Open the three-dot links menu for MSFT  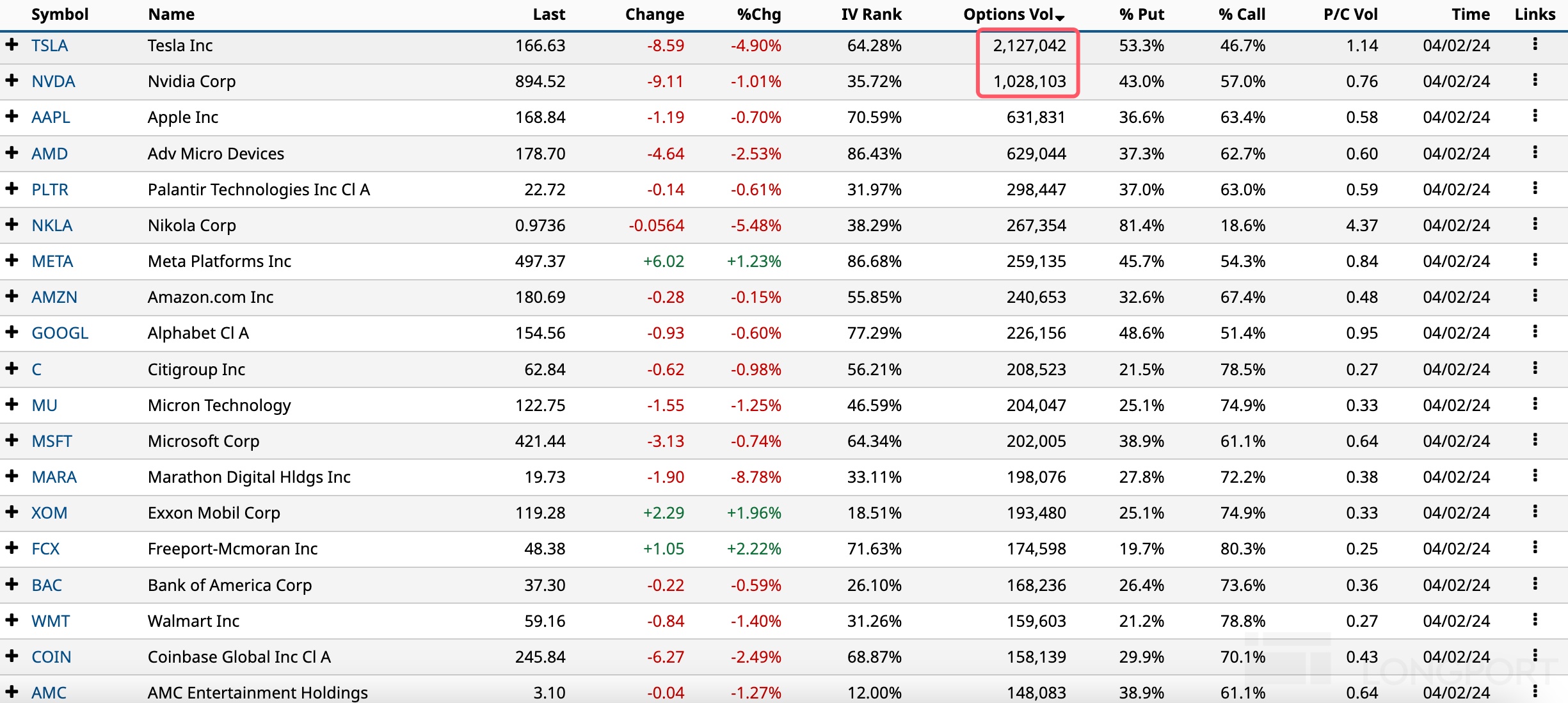tap(1535, 440)
